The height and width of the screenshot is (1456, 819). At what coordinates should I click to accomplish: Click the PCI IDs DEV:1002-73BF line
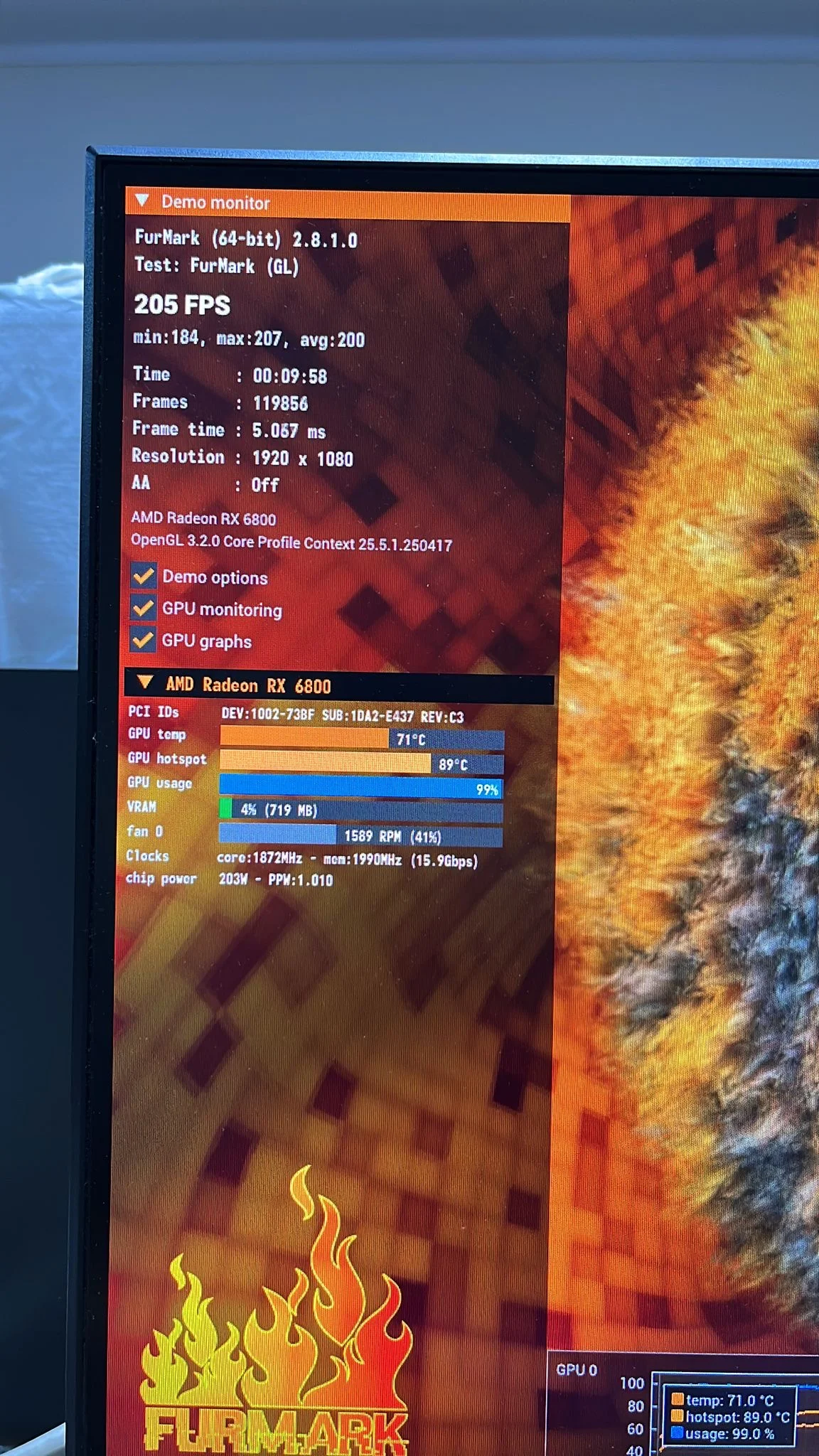[296, 714]
